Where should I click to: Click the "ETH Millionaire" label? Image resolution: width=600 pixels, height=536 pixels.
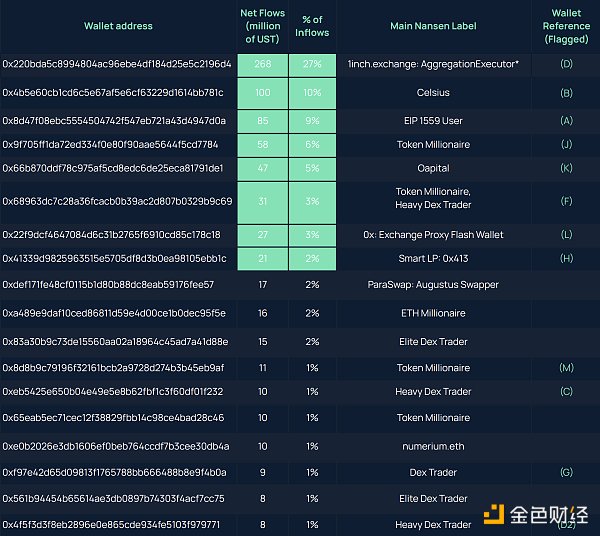tap(433, 314)
